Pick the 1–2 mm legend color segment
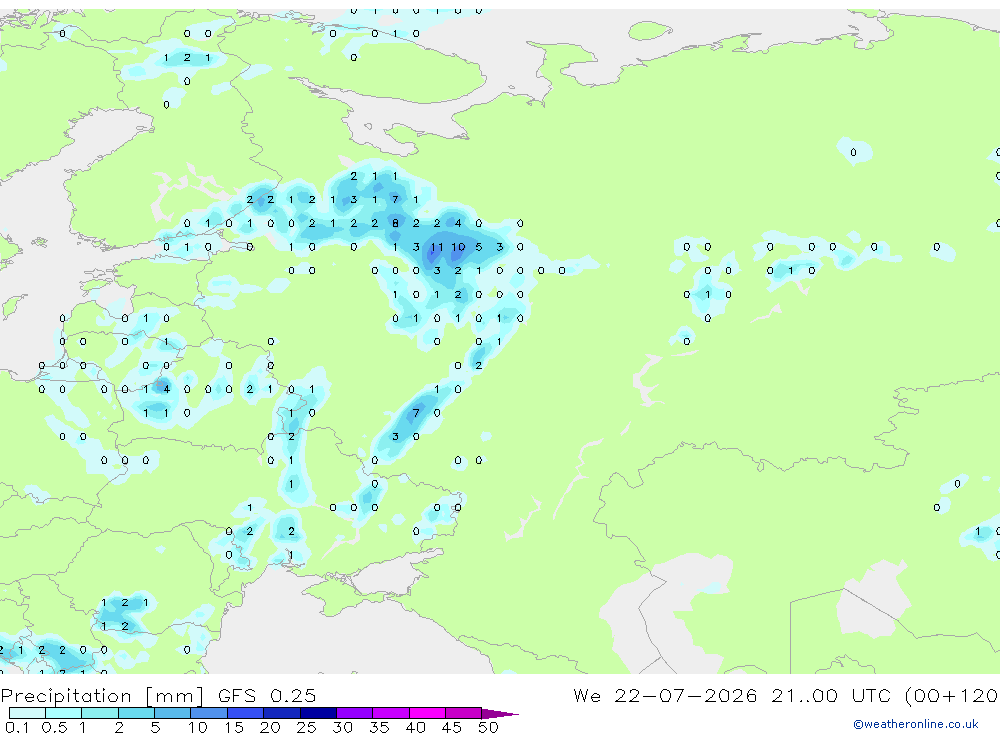The image size is (1000, 733). 99,713
